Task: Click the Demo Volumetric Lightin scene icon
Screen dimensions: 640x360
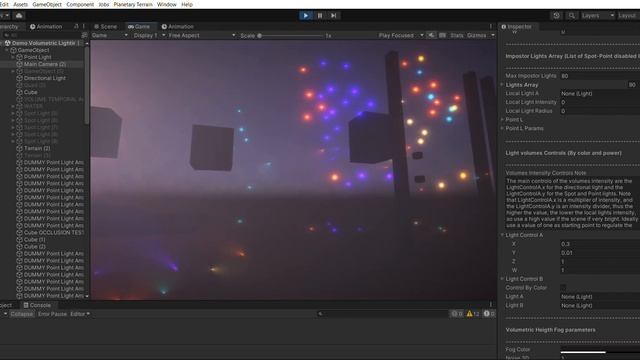Action: click(x=8, y=43)
